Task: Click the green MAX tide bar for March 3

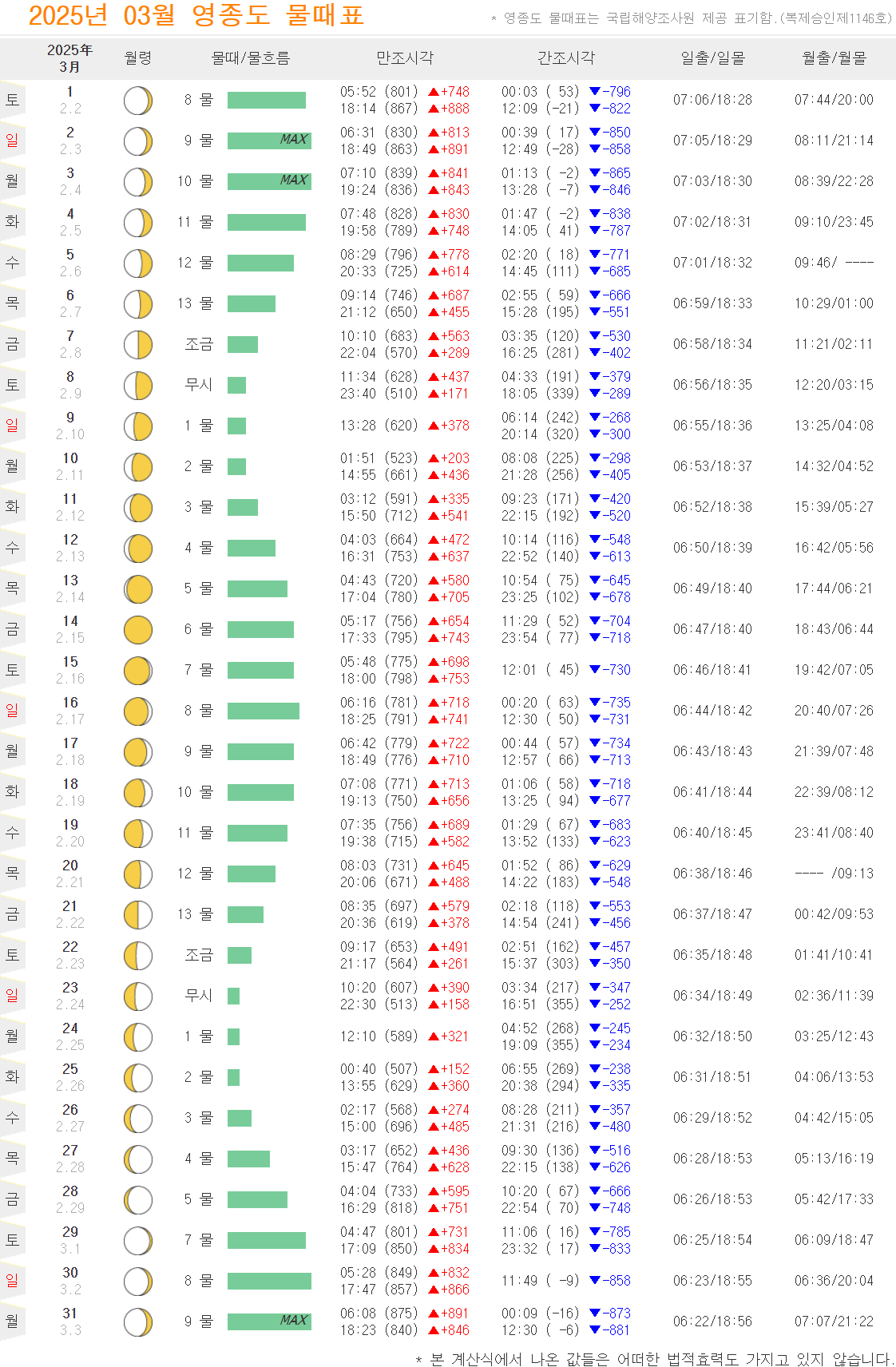Action: click(x=269, y=181)
